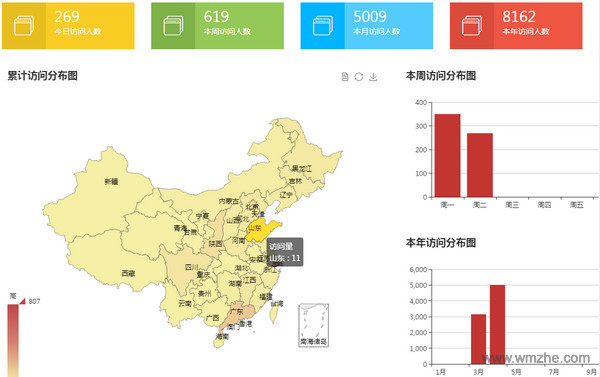Click the 1月 axis label
This screenshot has width=600, height=377.
point(440,372)
